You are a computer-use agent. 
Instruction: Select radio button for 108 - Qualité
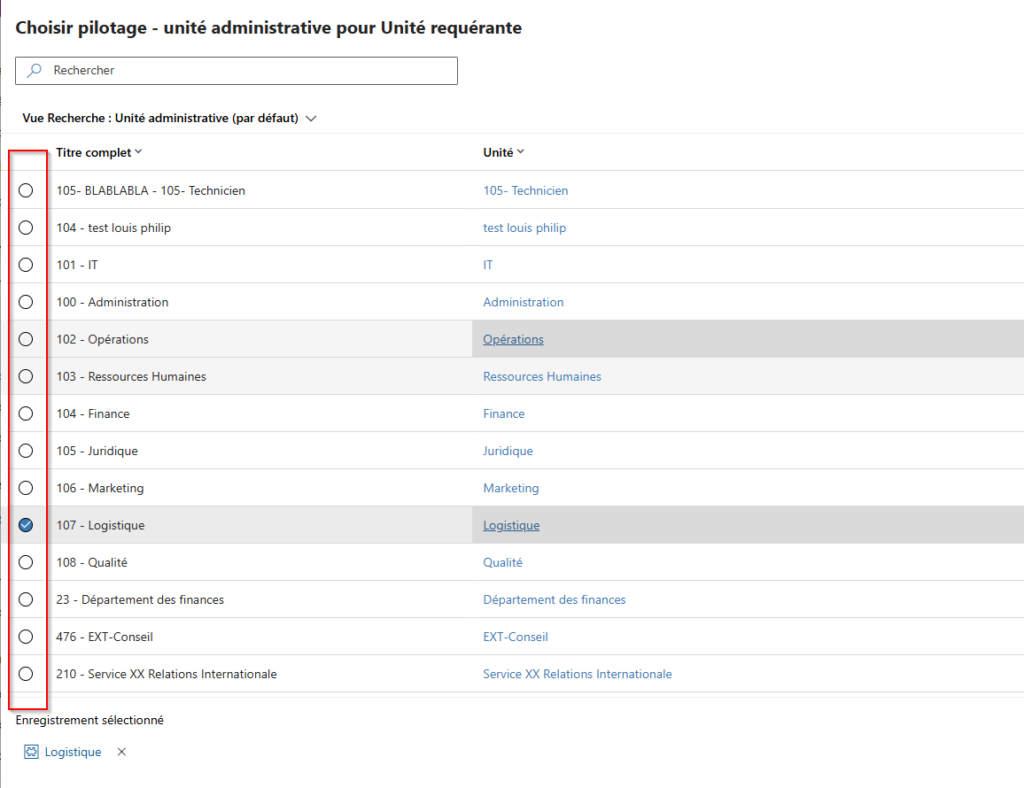26,562
